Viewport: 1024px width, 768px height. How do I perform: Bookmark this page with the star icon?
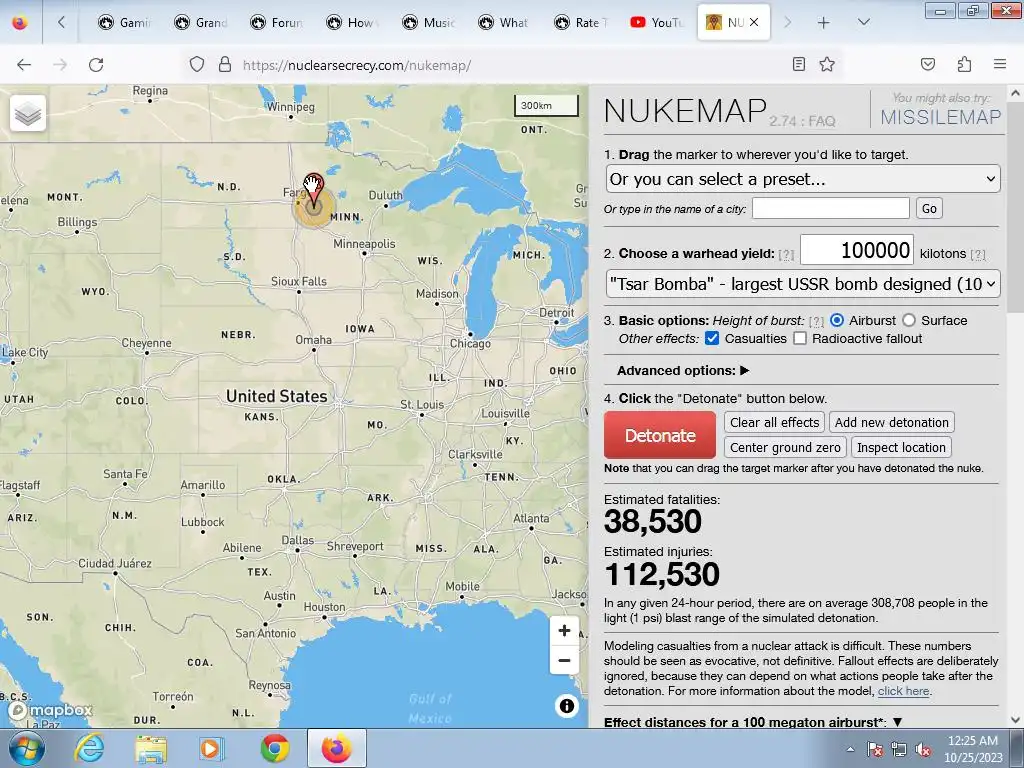(x=827, y=64)
